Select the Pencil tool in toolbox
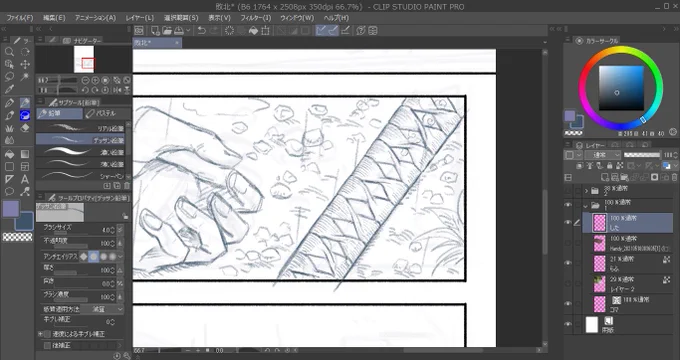The image size is (680, 360). (25, 103)
